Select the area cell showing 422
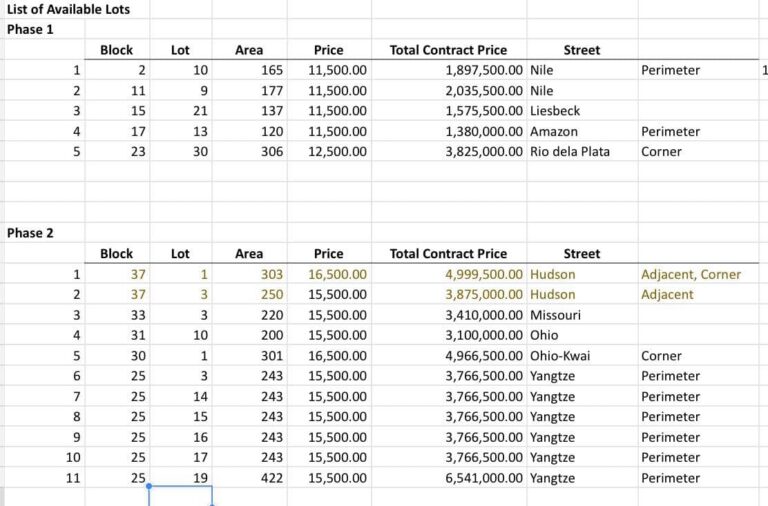 [271, 478]
